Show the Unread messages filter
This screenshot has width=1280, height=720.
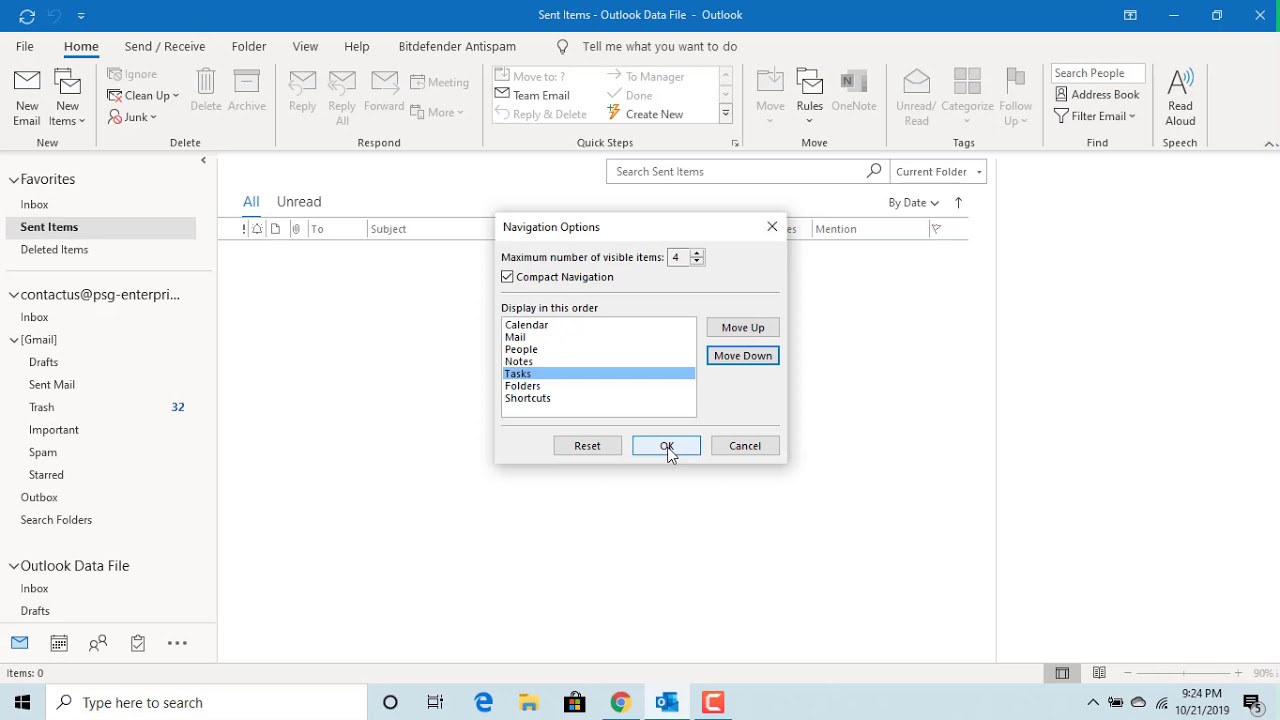[x=299, y=201]
